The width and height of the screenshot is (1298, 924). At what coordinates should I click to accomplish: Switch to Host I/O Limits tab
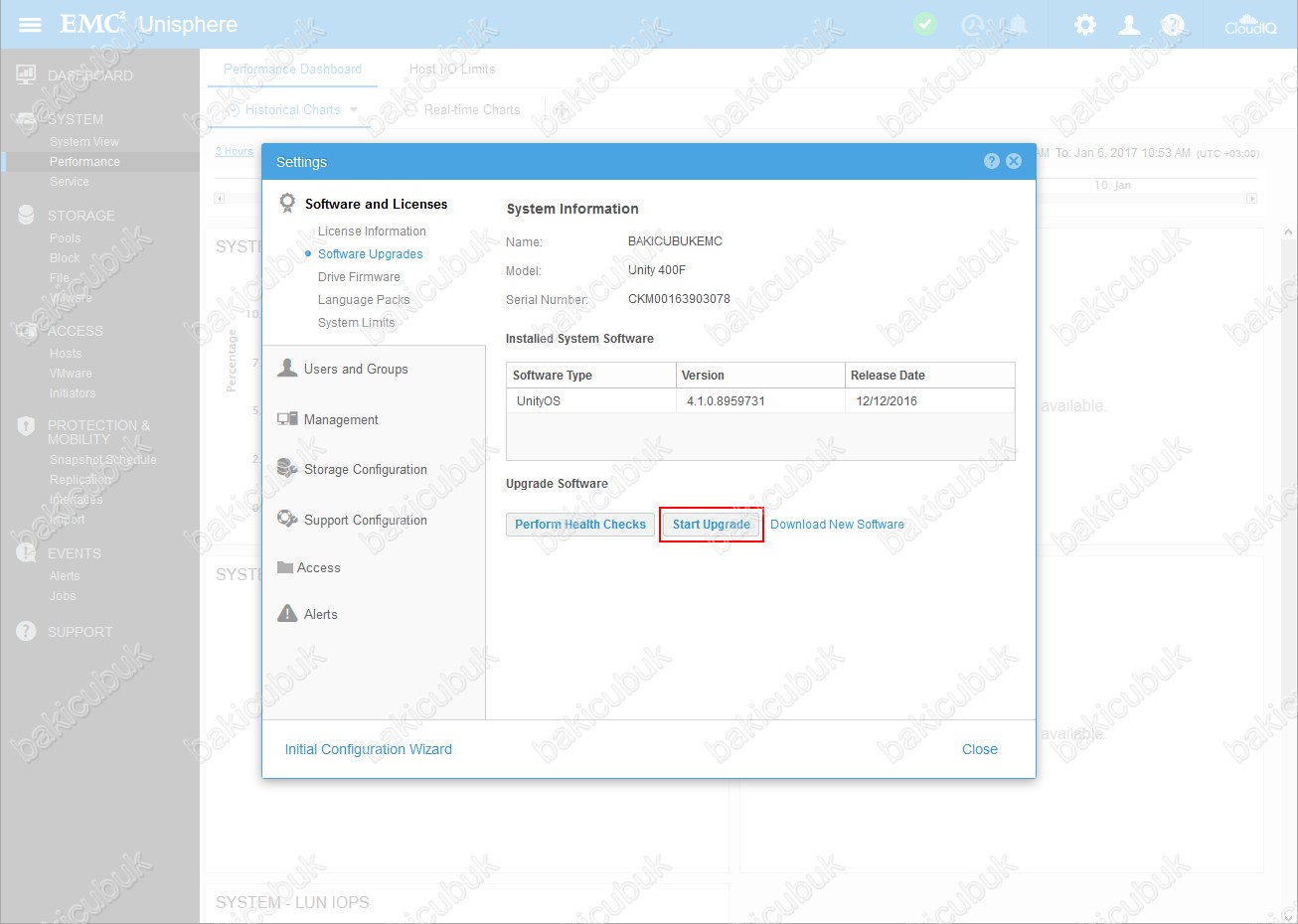pos(452,70)
